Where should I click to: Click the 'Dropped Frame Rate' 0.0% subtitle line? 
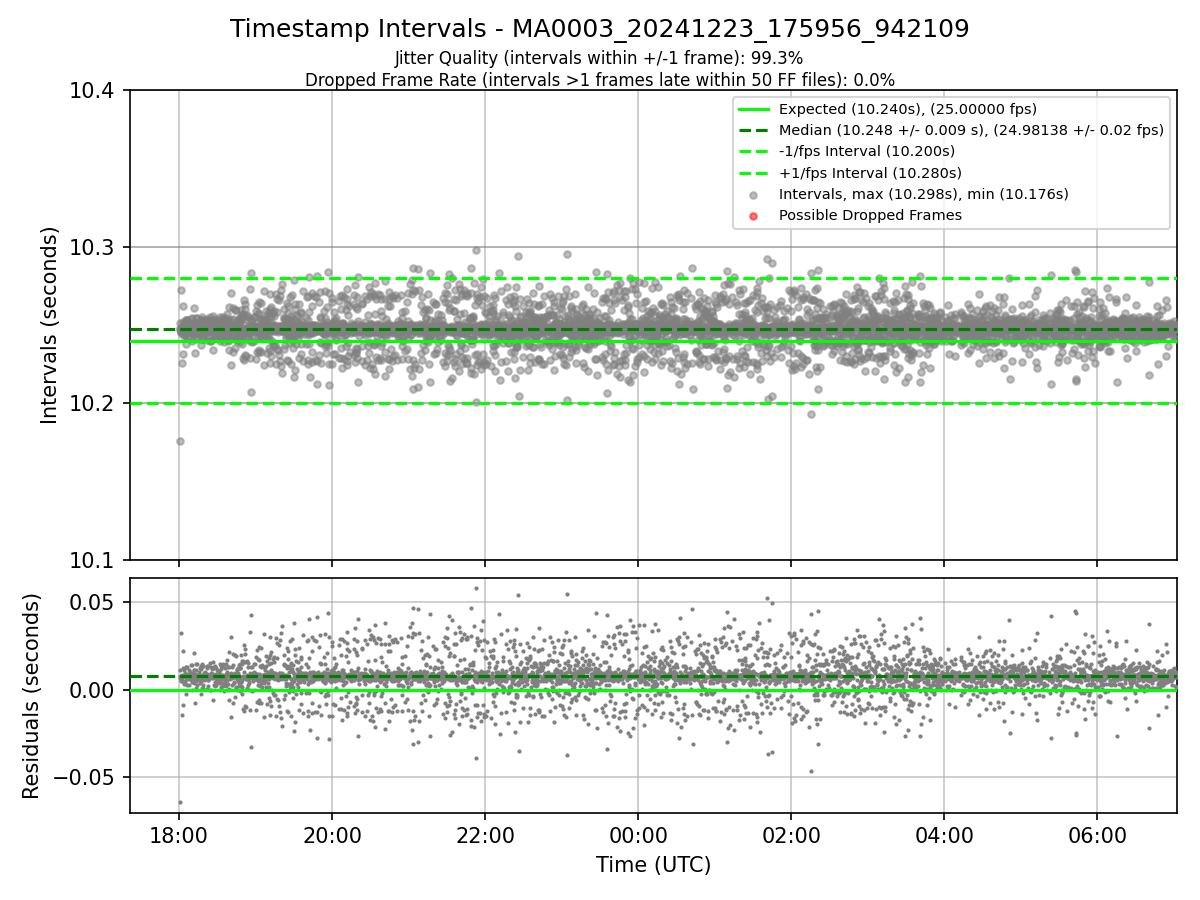coord(599,80)
